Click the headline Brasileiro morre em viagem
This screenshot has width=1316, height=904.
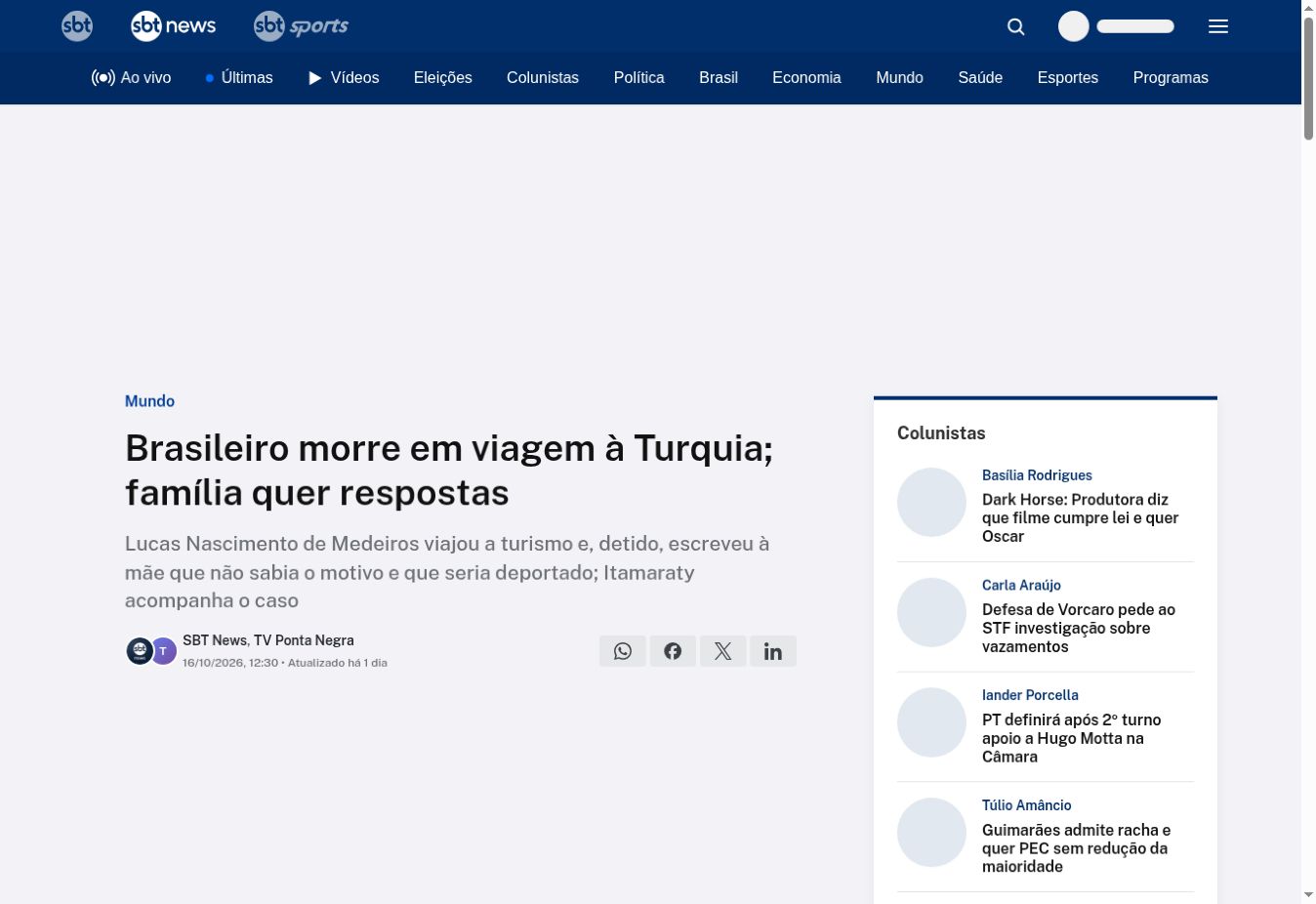(x=449, y=471)
